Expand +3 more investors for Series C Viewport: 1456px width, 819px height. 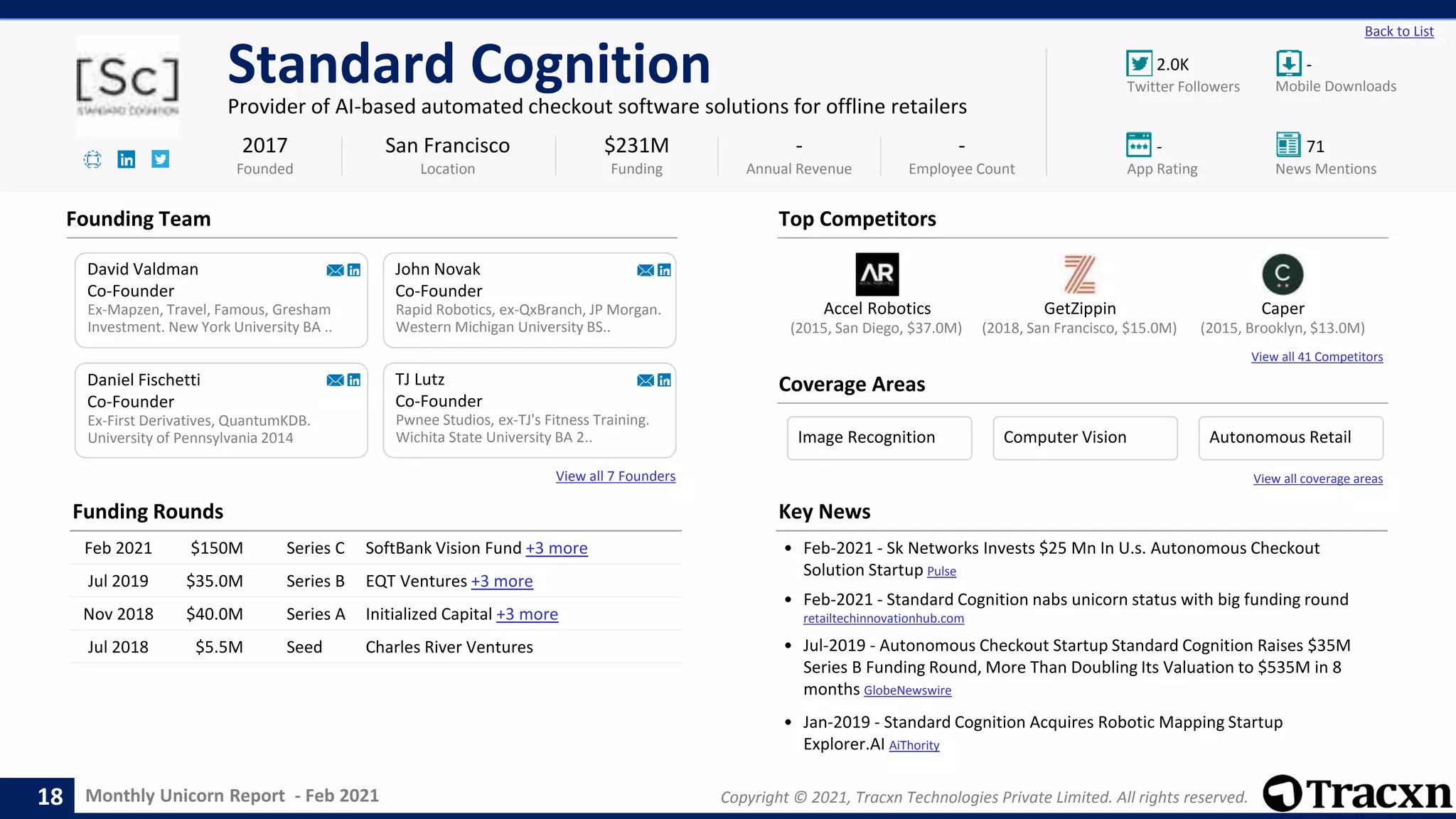(x=557, y=548)
